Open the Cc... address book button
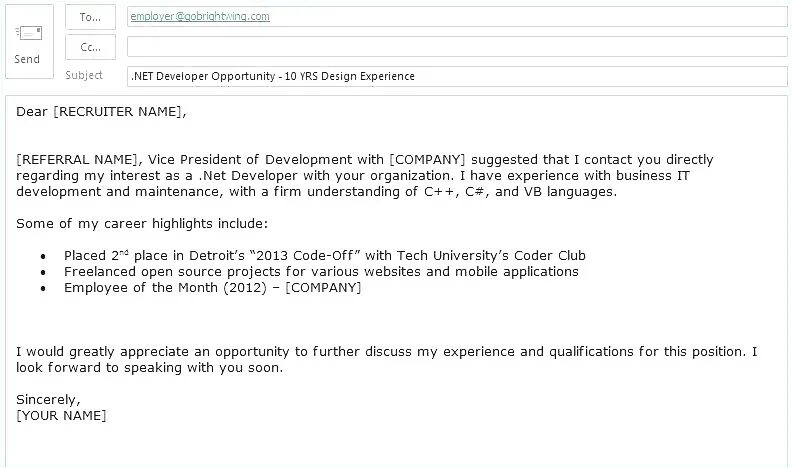Screen dimensions: 792x468 90,47
